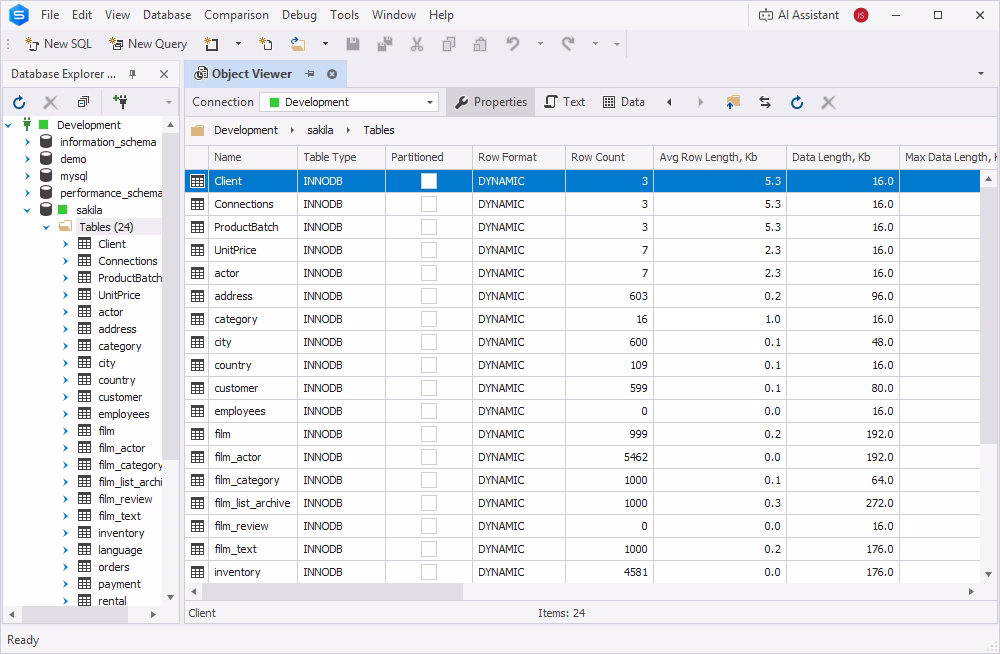Click the delete X icon in Database Explorer toolbar
1000x654 pixels.
point(50,102)
